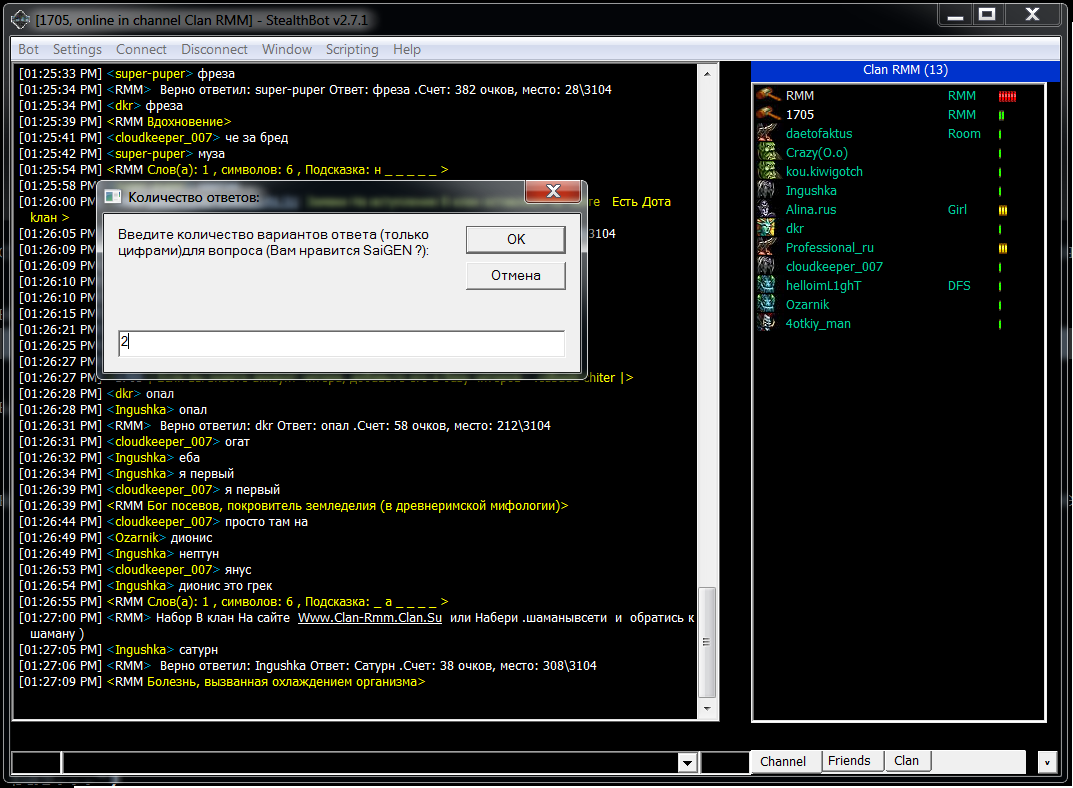Open the Www.Clan-Rmm.Clan.Su link in chat
1073x788 pixels.
pos(370,618)
